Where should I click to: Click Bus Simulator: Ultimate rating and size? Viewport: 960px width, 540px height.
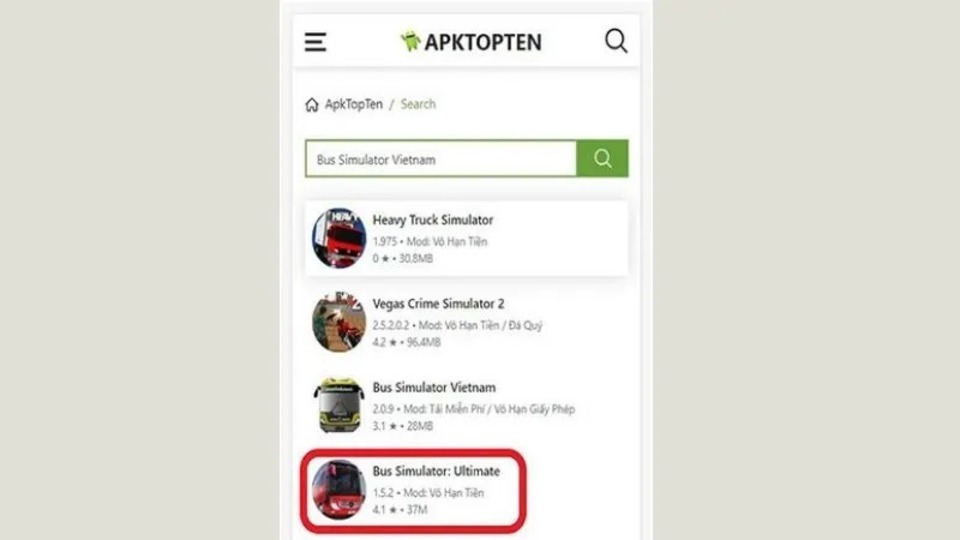[x=400, y=509]
